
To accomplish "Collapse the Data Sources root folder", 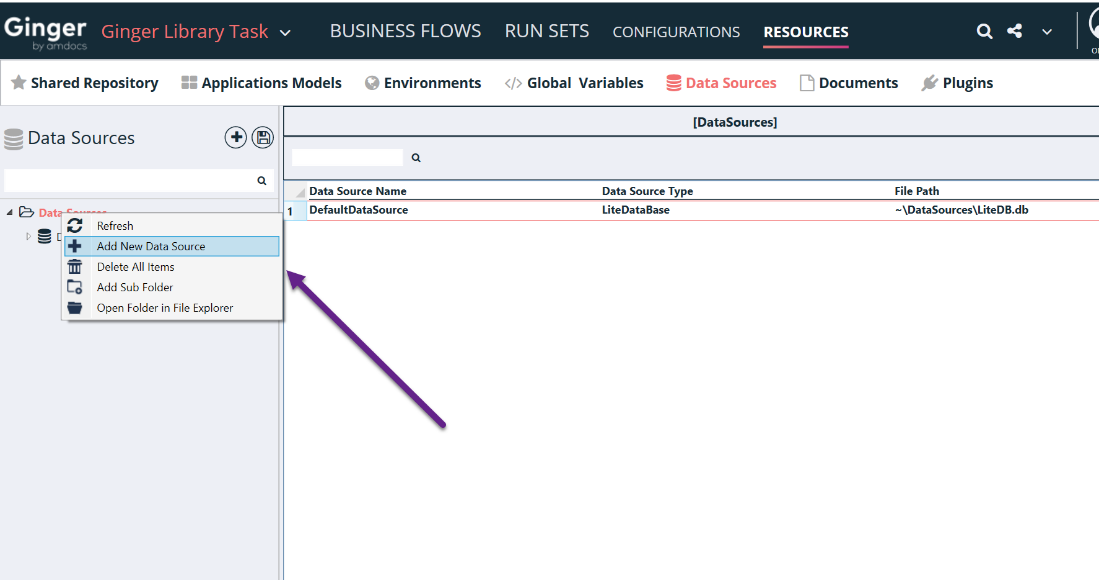I will click(10, 212).
